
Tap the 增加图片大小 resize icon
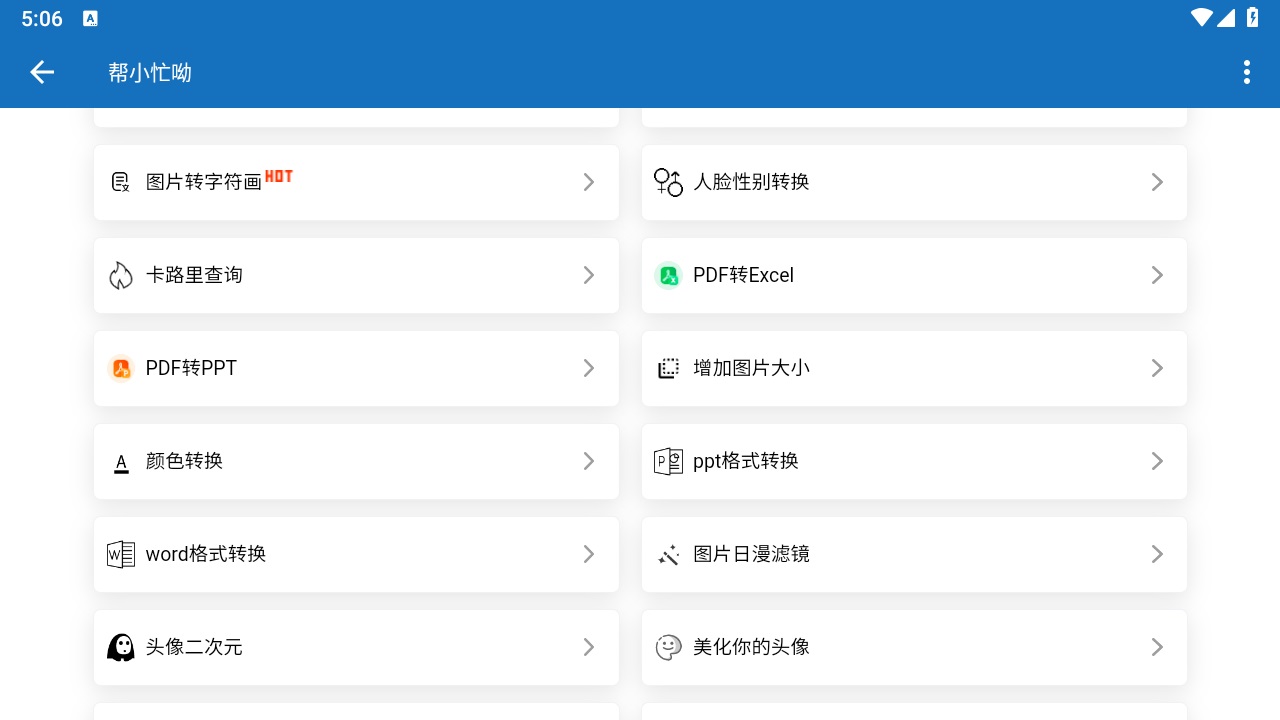(668, 368)
